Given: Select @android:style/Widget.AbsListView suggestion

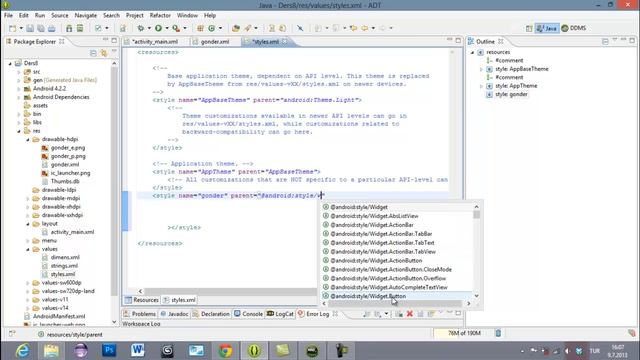Looking at the screenshot, I should [x=397, y=216].
